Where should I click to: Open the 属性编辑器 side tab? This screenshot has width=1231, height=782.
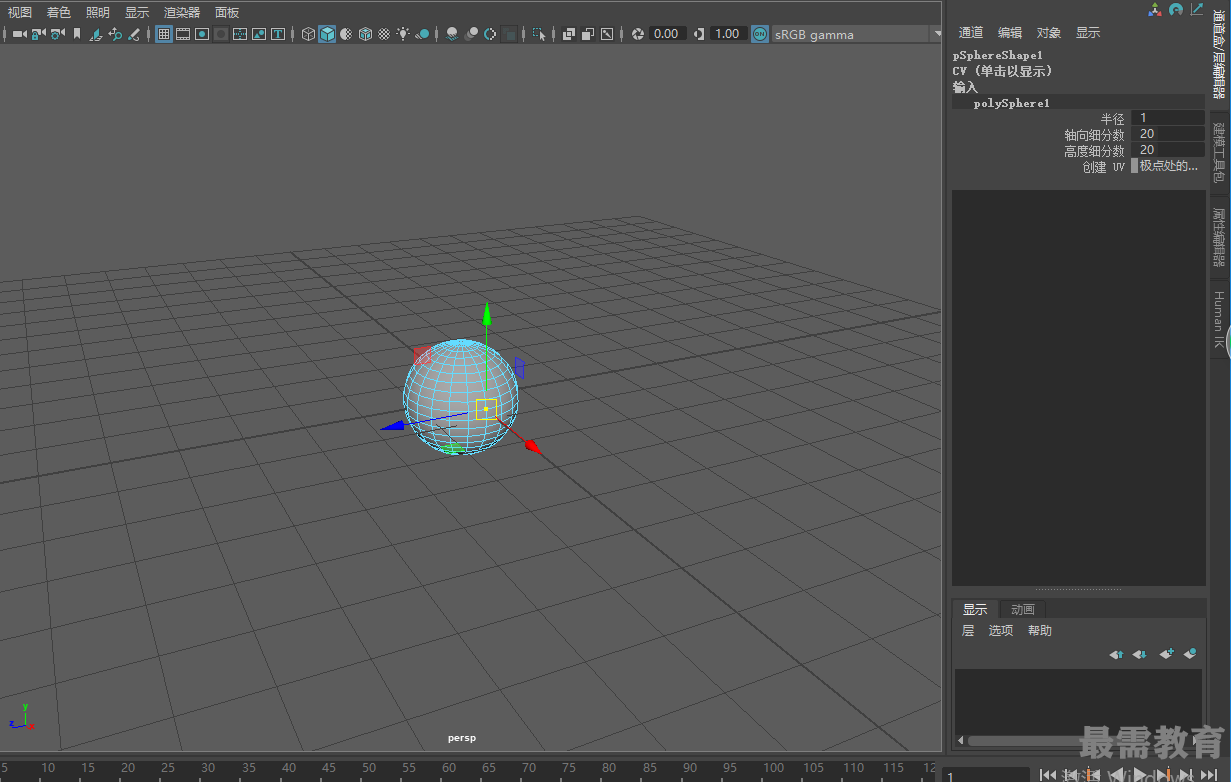[x=1218, y=237]
